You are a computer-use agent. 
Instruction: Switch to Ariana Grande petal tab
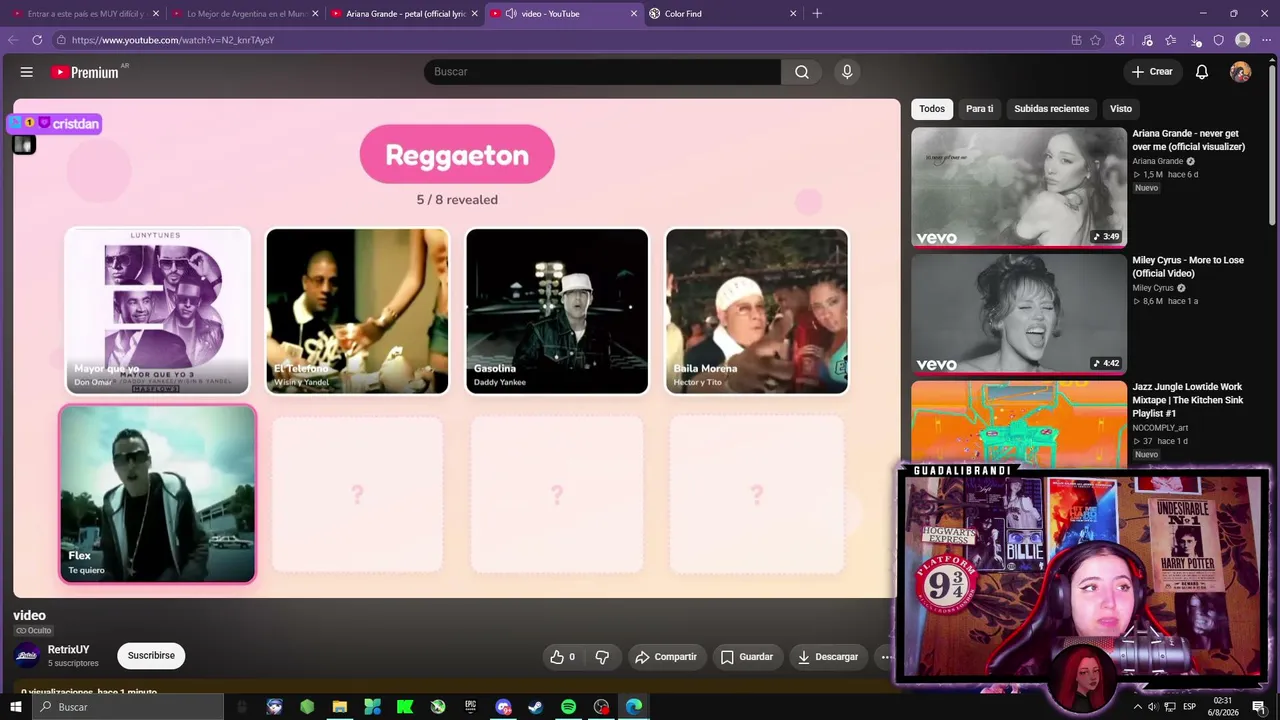coord(405,14)
